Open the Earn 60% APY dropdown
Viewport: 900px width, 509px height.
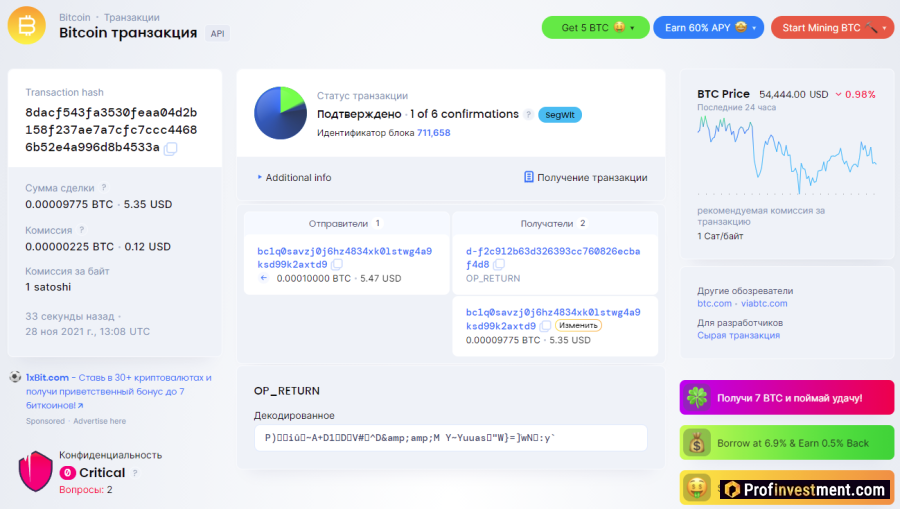pos(708,28)
